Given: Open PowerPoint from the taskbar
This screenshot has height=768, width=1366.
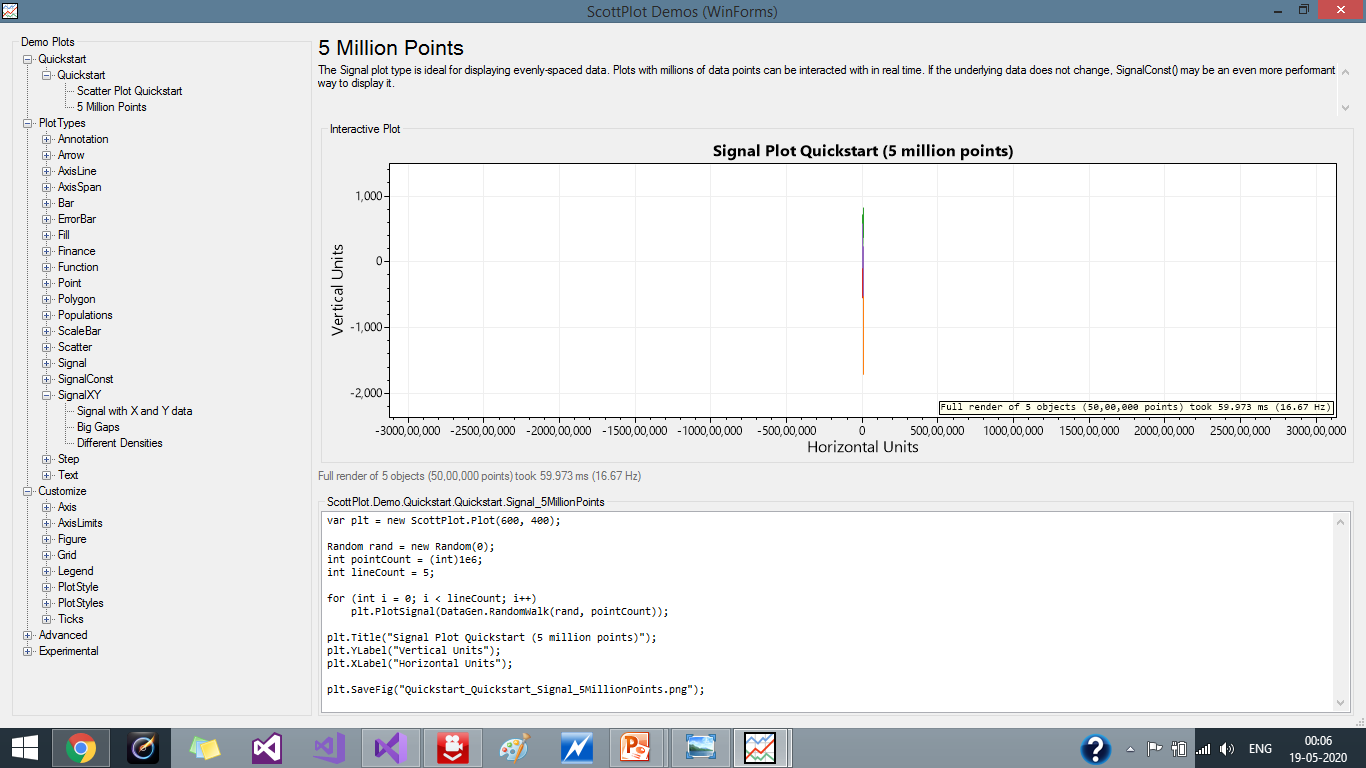Looking at the screenshot, I should point(638,747).
